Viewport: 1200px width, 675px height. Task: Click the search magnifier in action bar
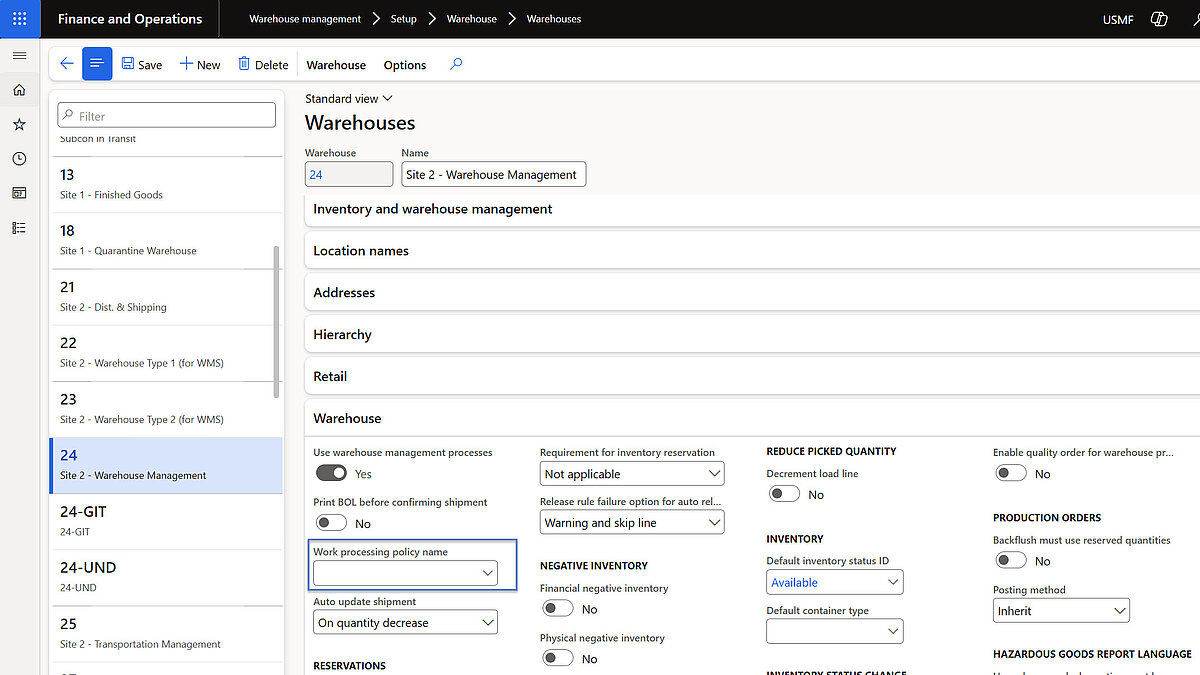[x=456, y=64]
